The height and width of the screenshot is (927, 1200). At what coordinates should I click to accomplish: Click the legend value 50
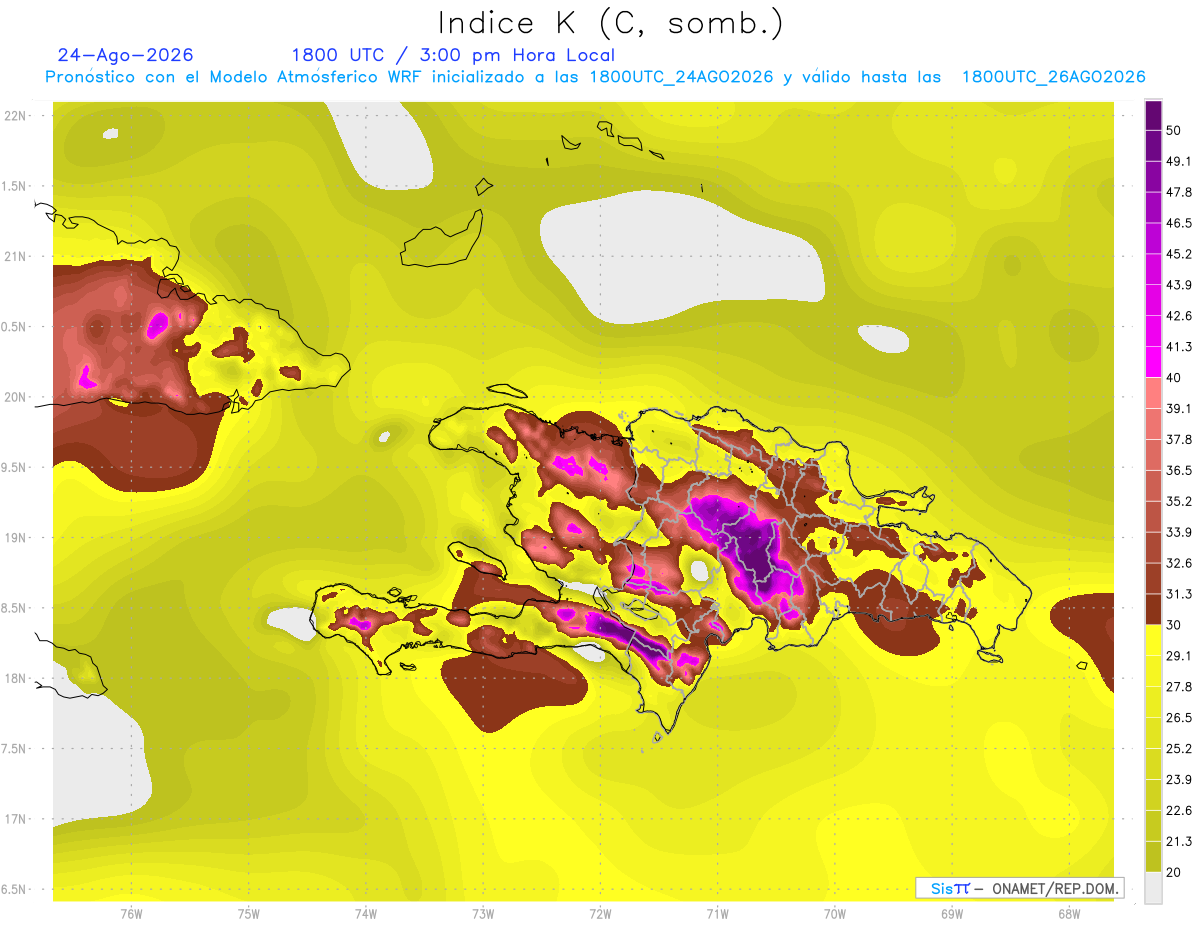[1174, 130]
